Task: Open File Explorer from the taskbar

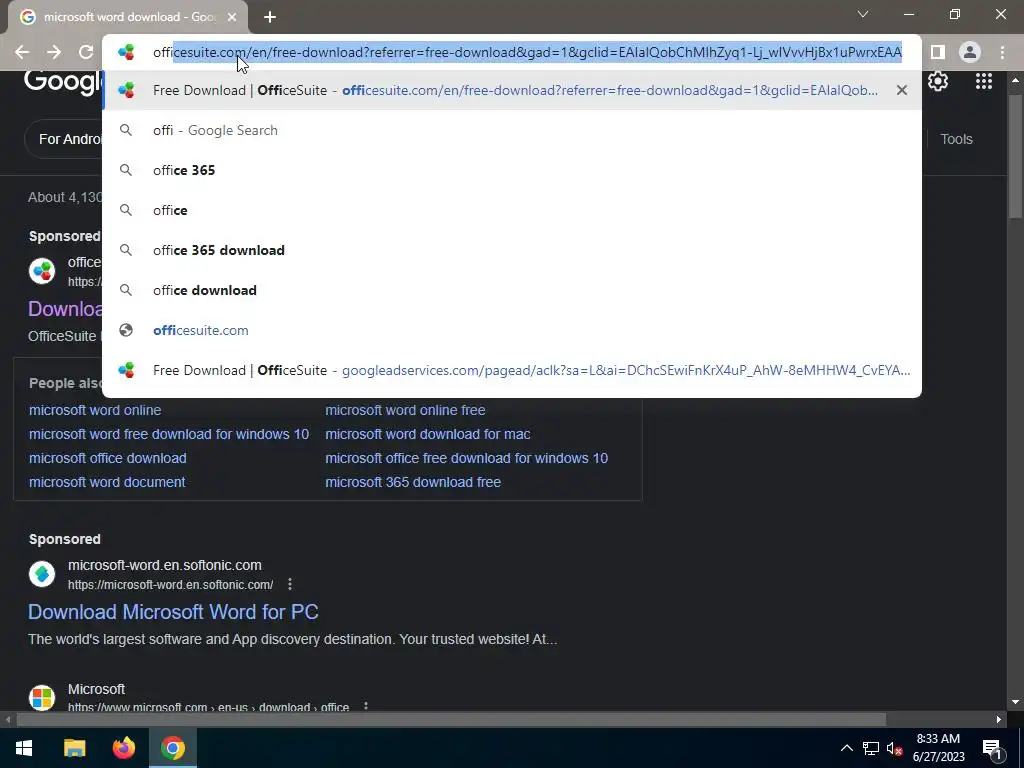Action: 74,748
